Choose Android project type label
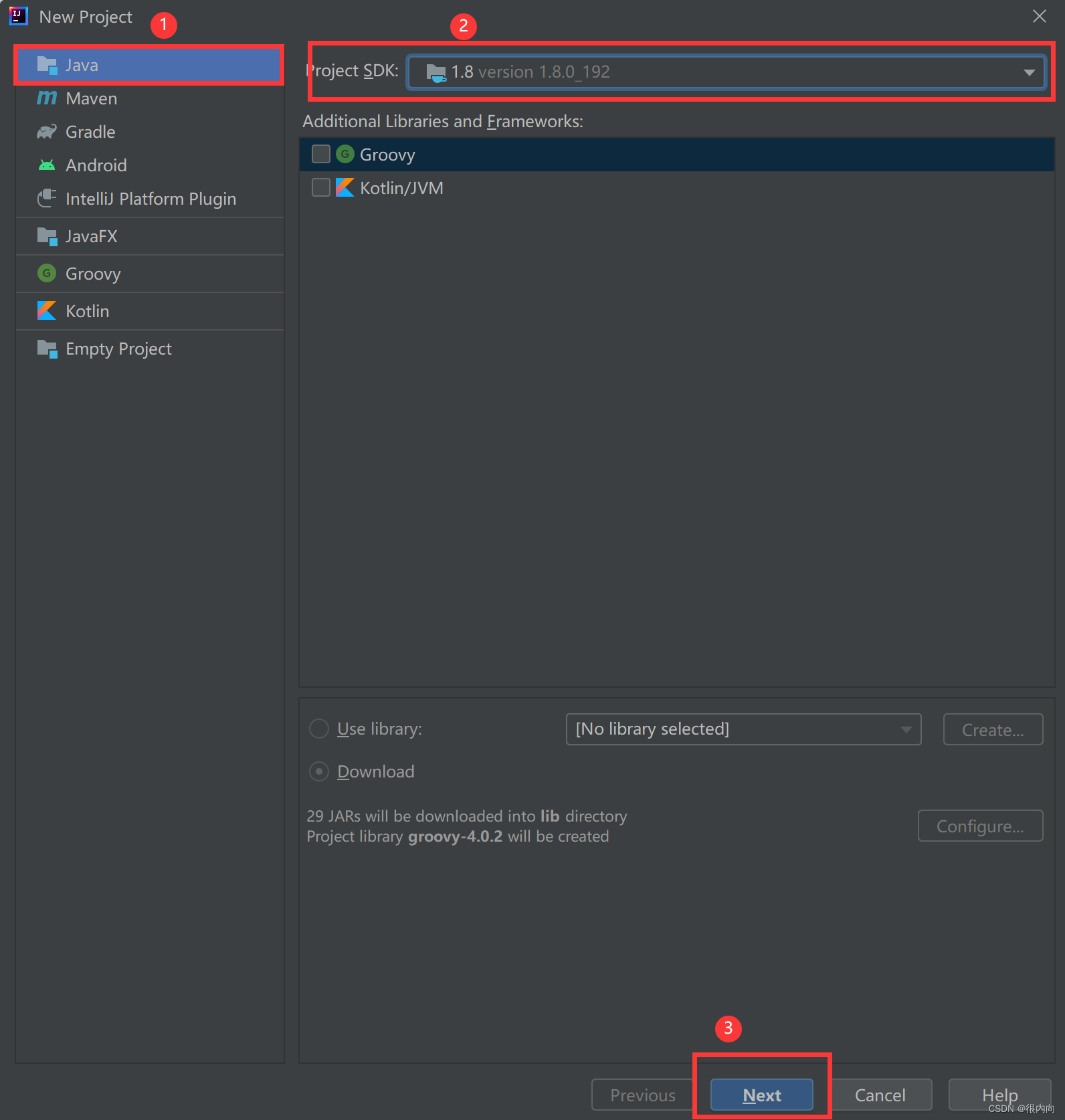 coord(96,165)
